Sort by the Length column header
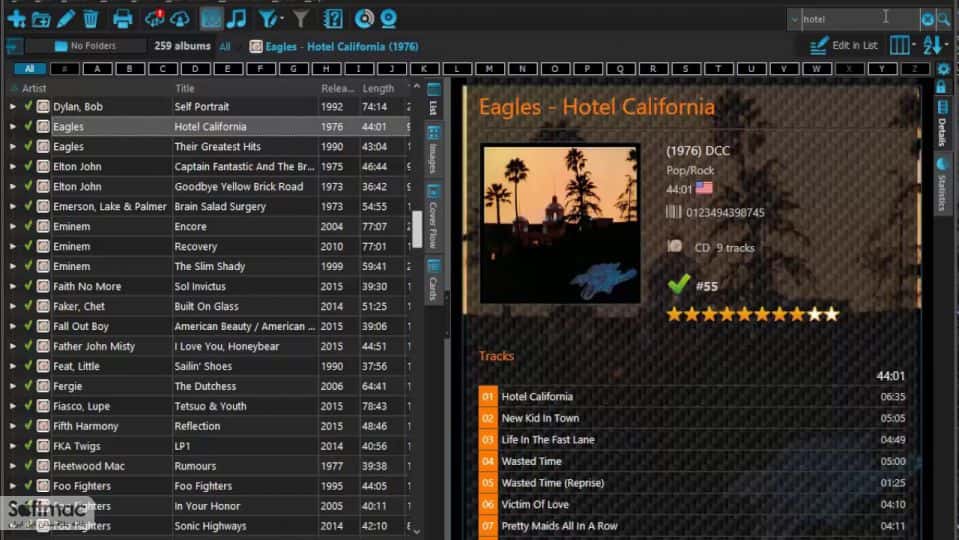Screen dimensions: 959x540 click(378, 88)
